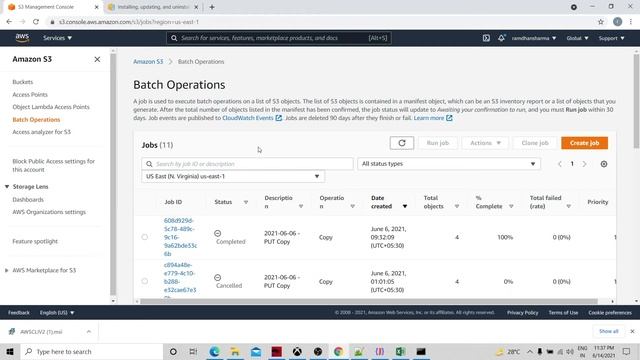The height and width of the screenshot is (360, 640).
Task: Open the account name dropdown
Action: pos(534,38)
